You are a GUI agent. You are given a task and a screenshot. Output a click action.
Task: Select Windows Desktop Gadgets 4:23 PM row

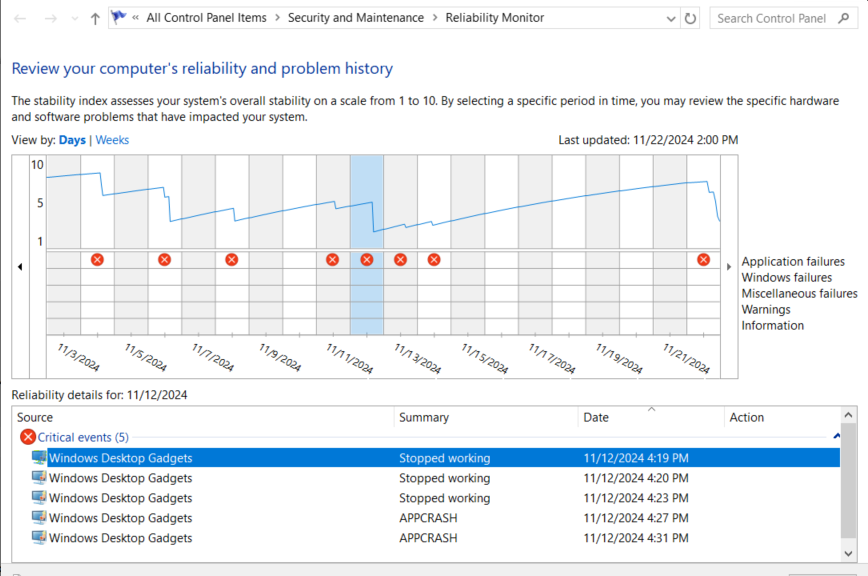coord(436,497)
